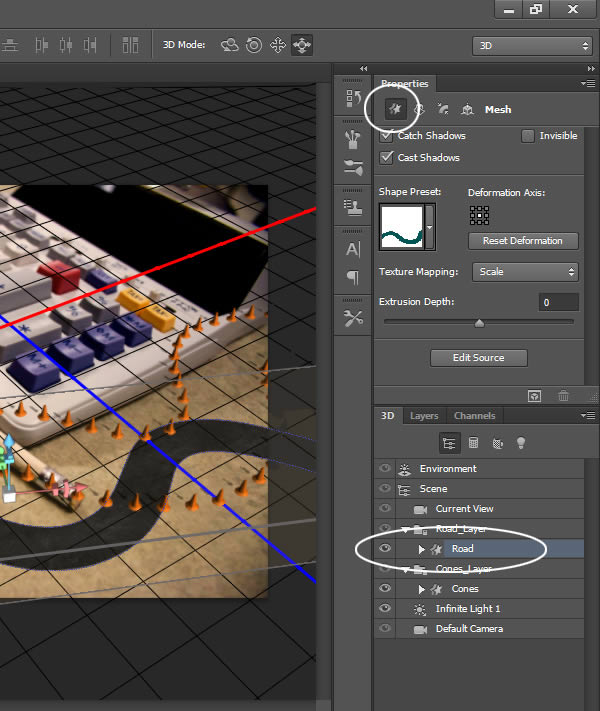The height and width of the screenshot is (711, 600).
Task: Expand the Road mesh item
Action: [x=421, y=549]
